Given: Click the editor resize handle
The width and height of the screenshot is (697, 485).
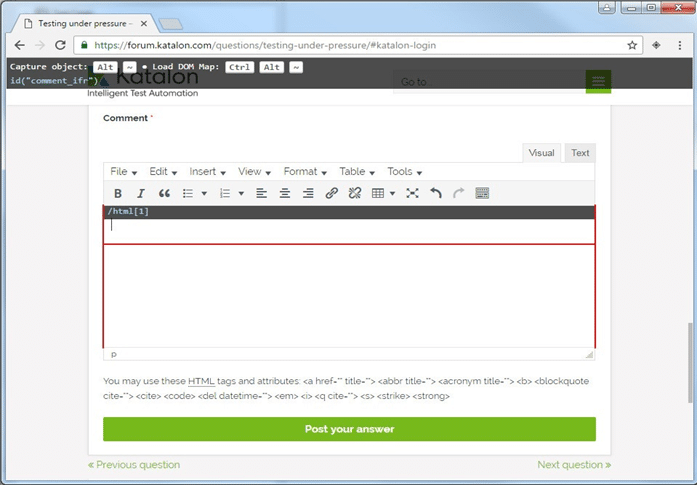Looking at the screenshot, I should pos(589,354).
